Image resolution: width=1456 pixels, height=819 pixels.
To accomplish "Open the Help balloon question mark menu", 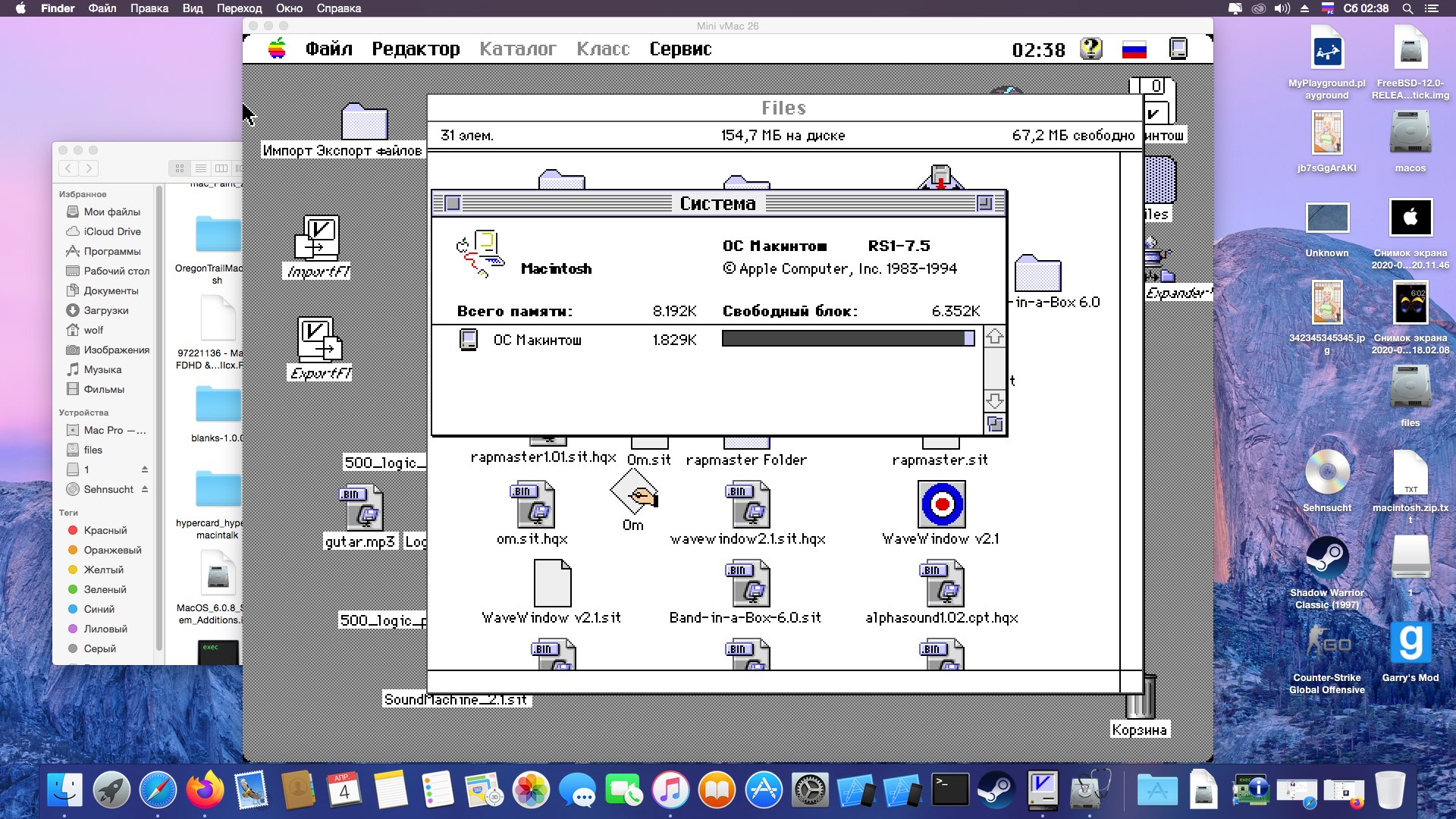I will pos(1091,49).
